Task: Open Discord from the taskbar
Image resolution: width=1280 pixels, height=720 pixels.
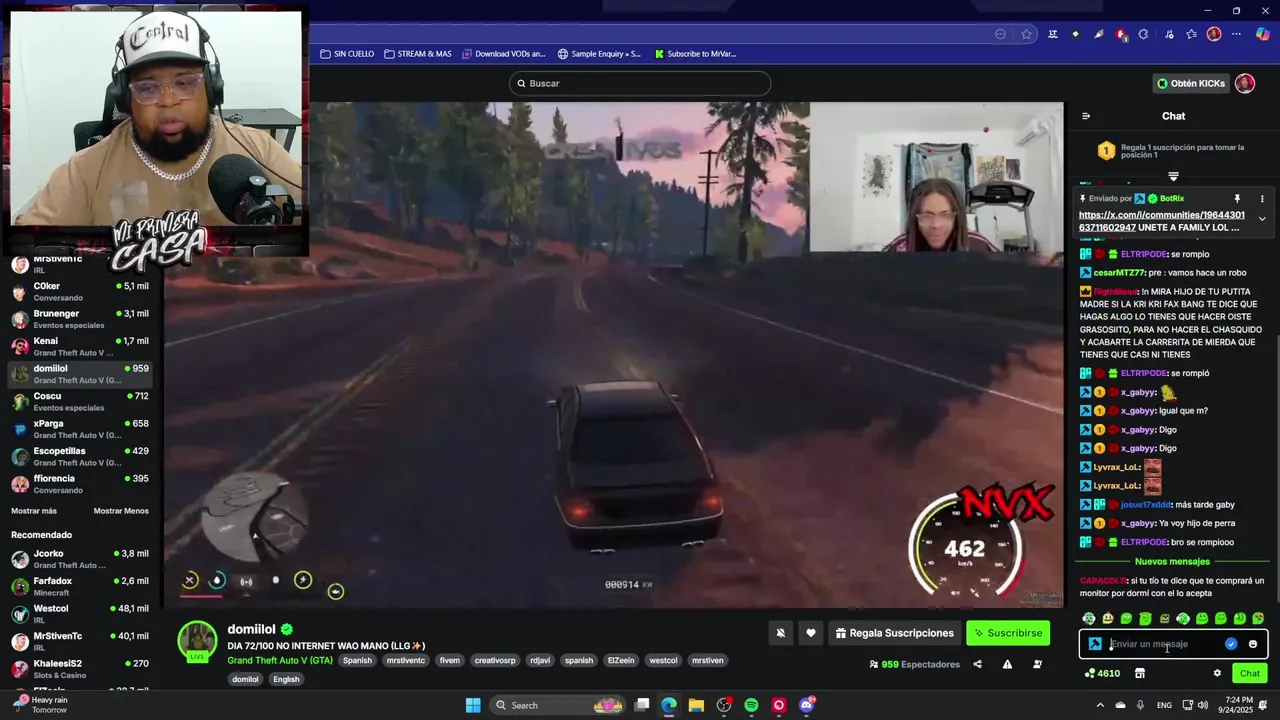Action: pyautogui.click(x=806, y=705)
